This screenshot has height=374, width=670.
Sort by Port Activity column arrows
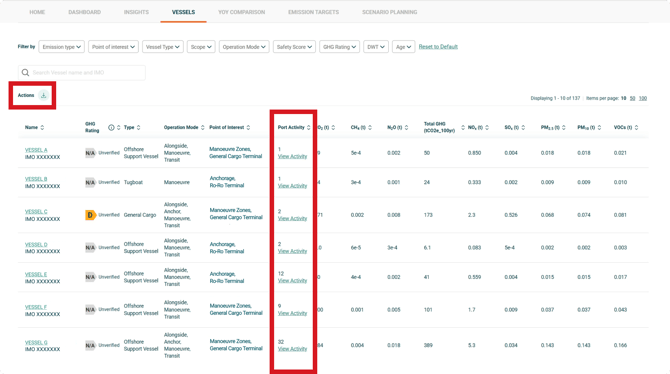309,127
